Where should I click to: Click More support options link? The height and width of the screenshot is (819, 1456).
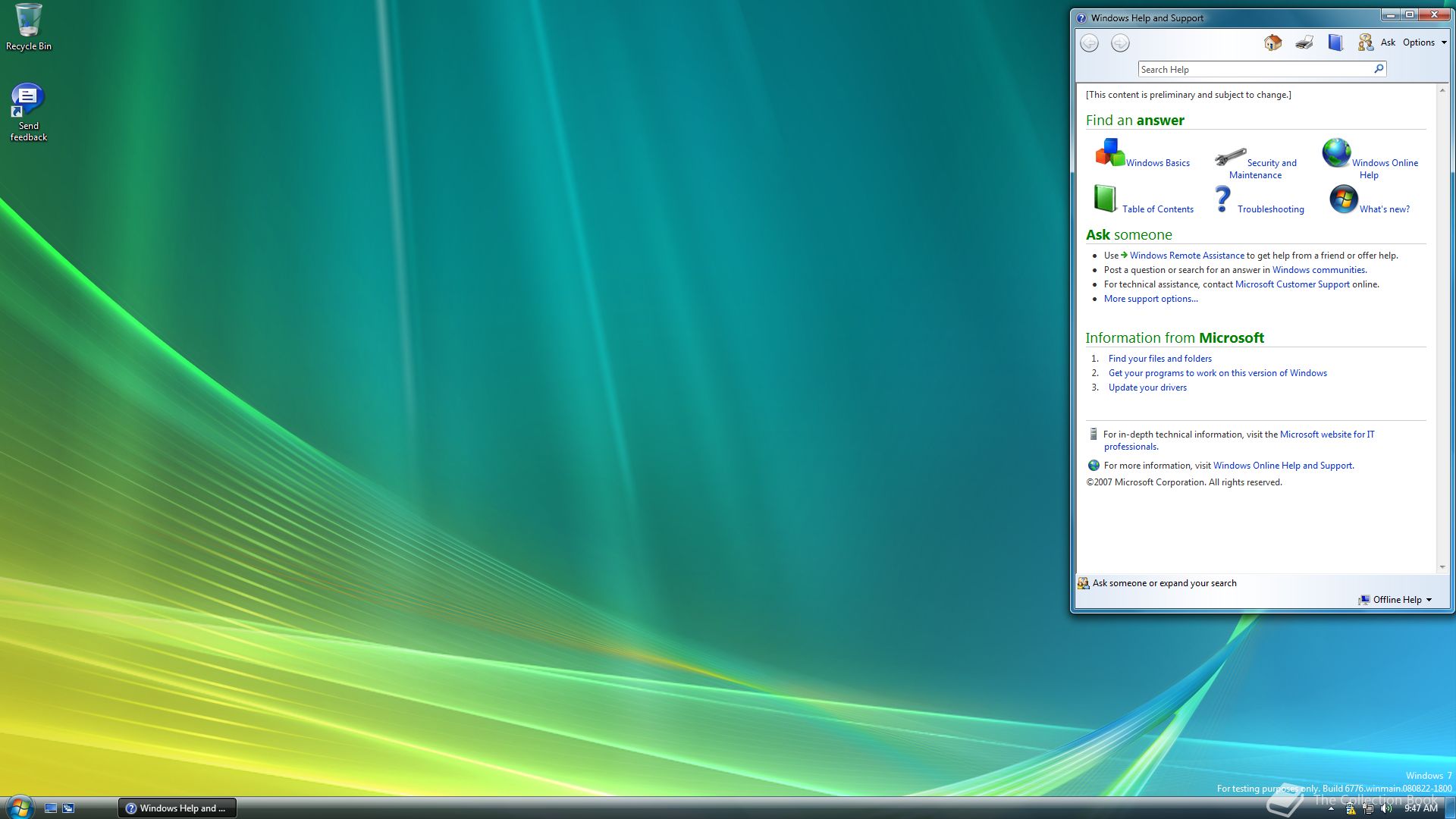point(1150,299)
